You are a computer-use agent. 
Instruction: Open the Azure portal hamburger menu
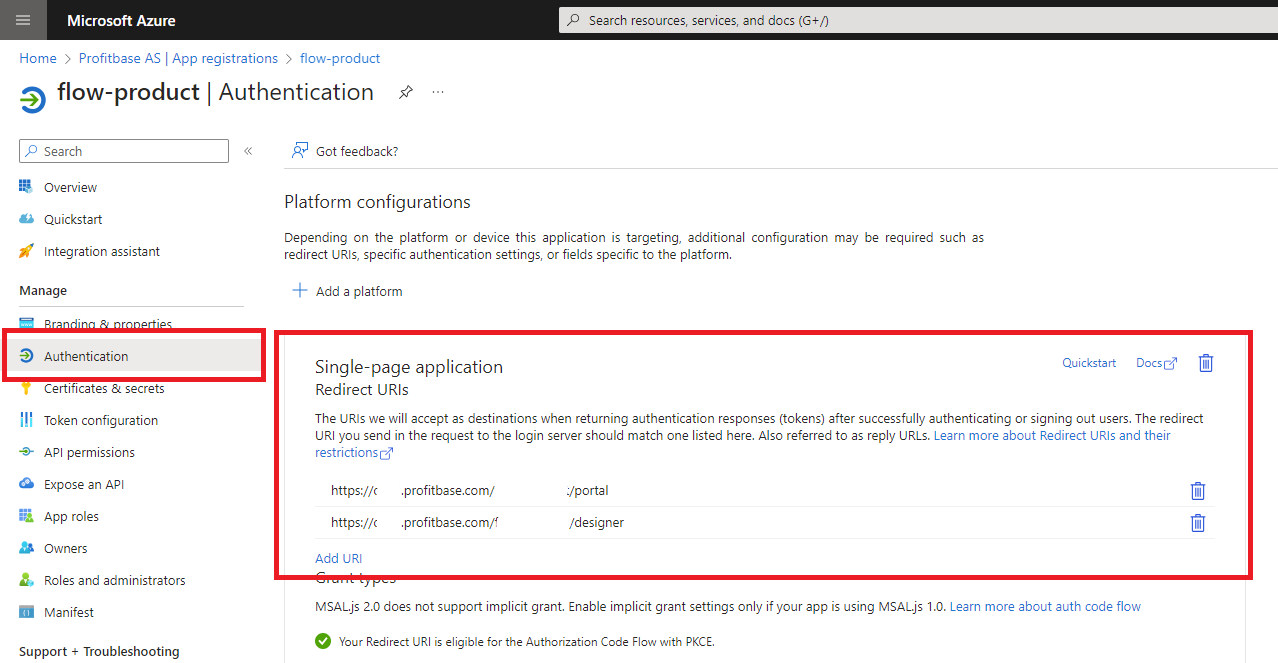(23, 20)
